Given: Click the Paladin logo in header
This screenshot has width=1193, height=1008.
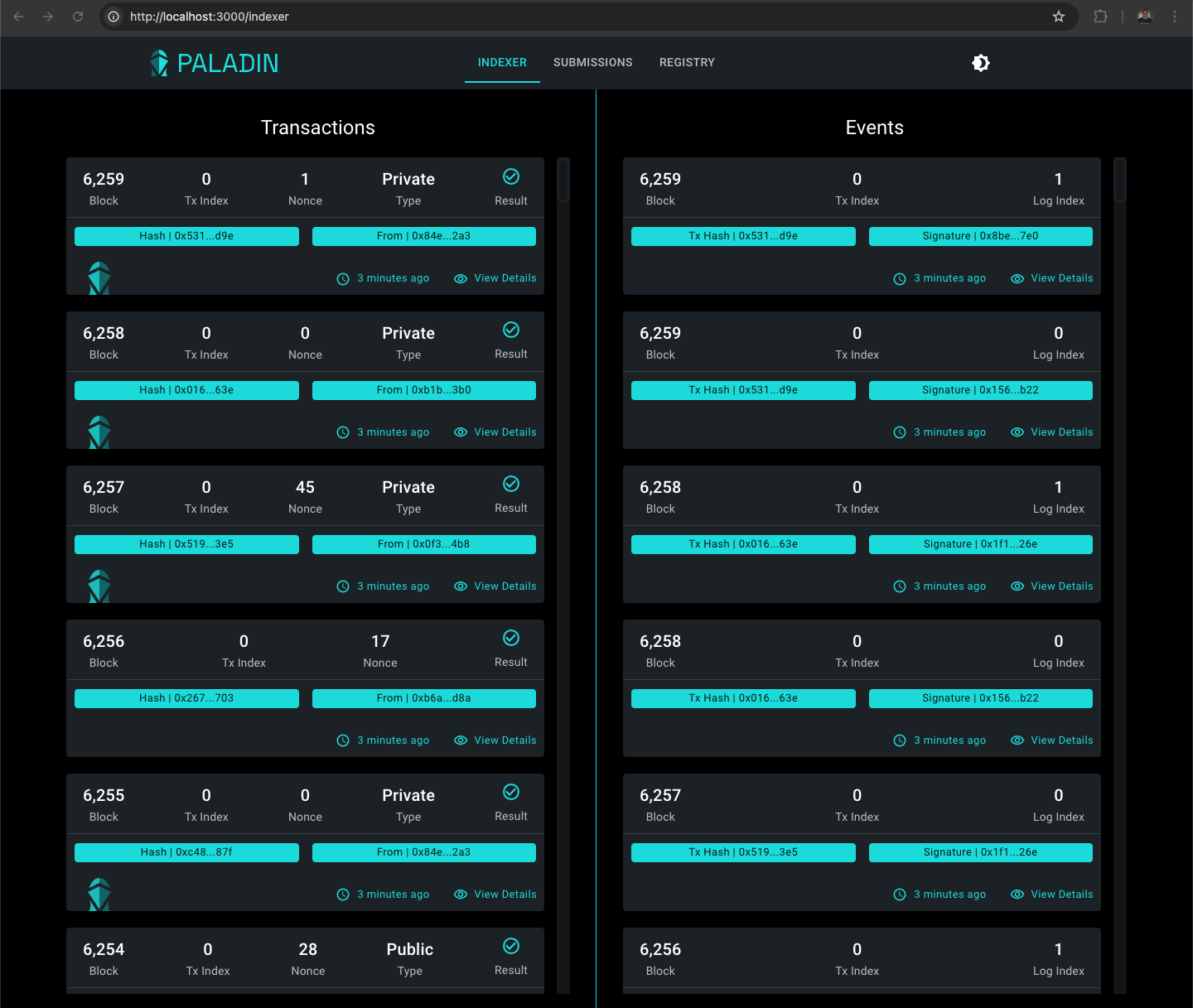Looking at the screenshot, I should click(215, 63).
